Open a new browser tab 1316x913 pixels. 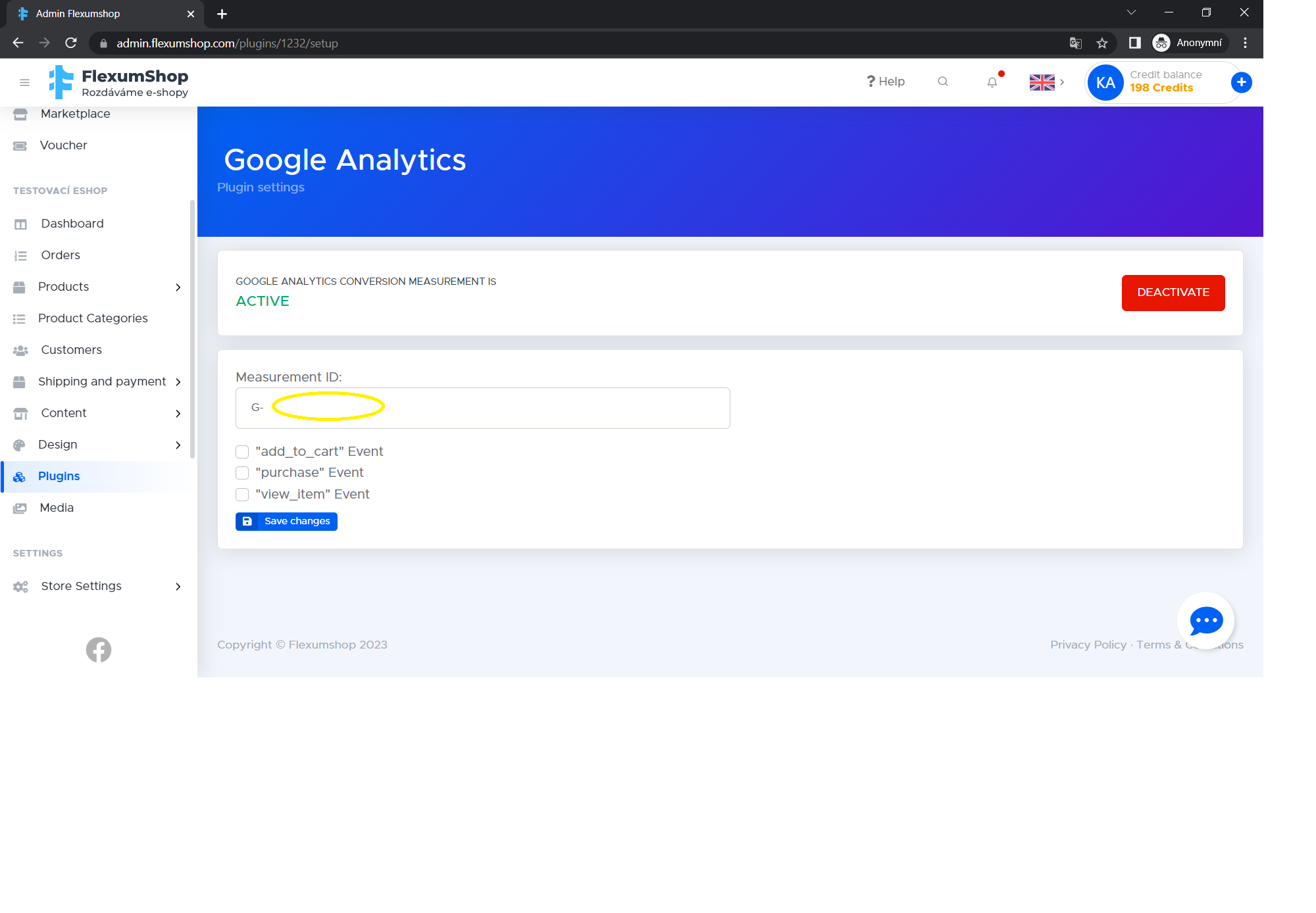(x=222, y=14)
